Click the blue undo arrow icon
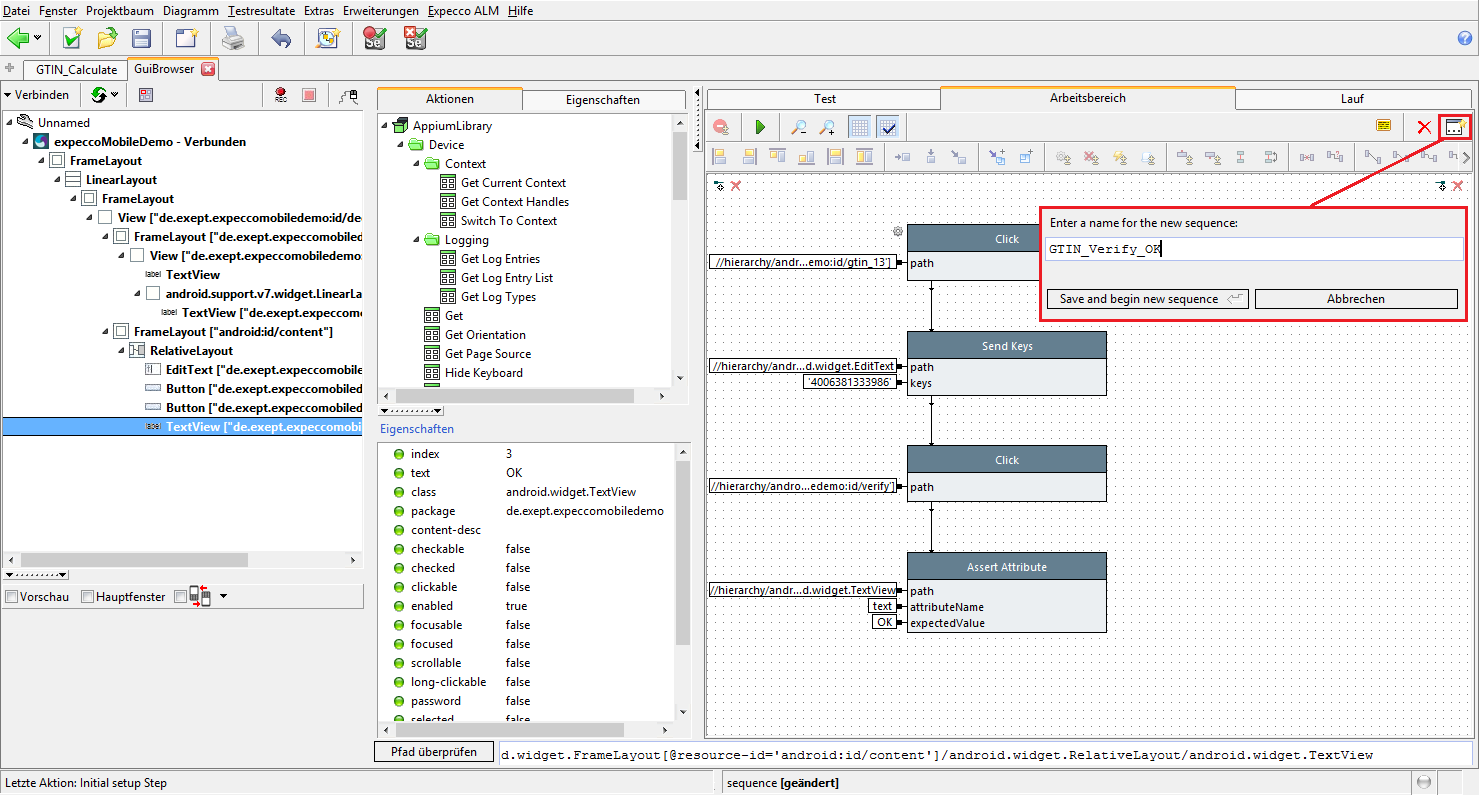The image size is (1479, 795). tap(281, 39)
